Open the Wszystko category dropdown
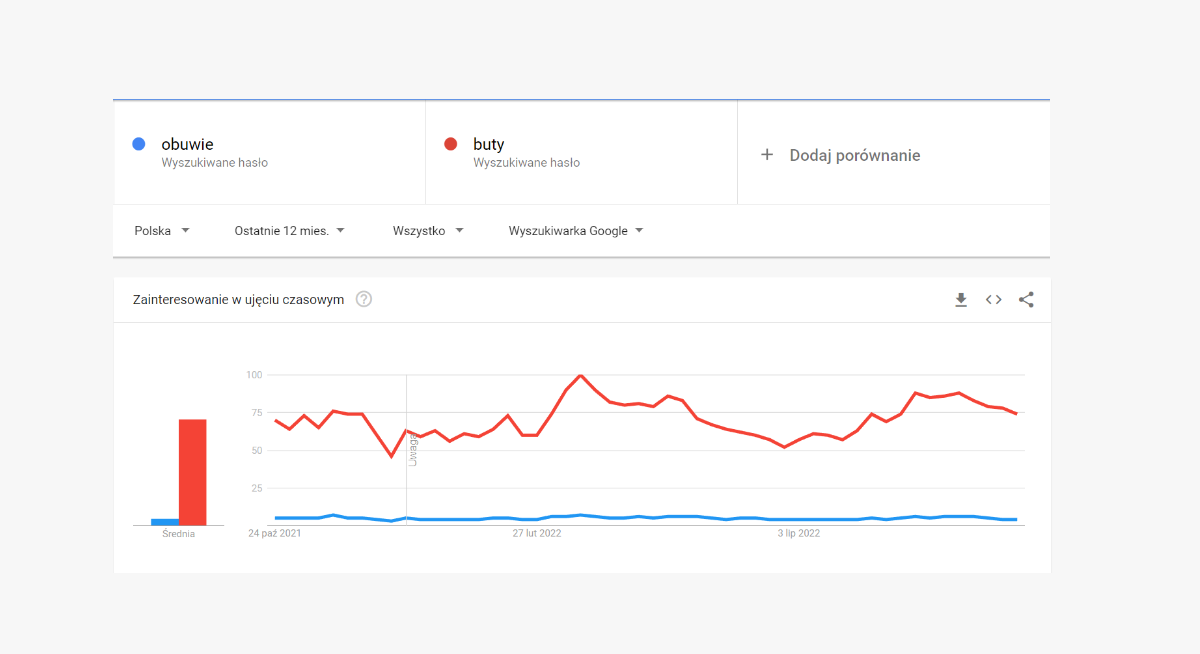The width and height of the screenshot is (1200, 654). point(428,231)
